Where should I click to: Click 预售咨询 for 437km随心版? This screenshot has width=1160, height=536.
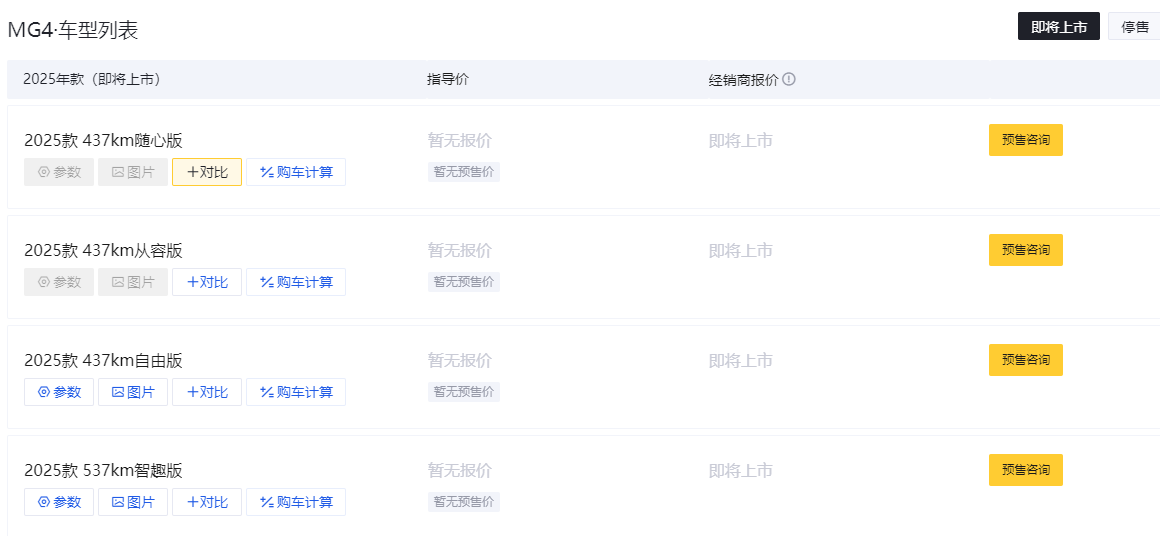(x=1025, y=140)
